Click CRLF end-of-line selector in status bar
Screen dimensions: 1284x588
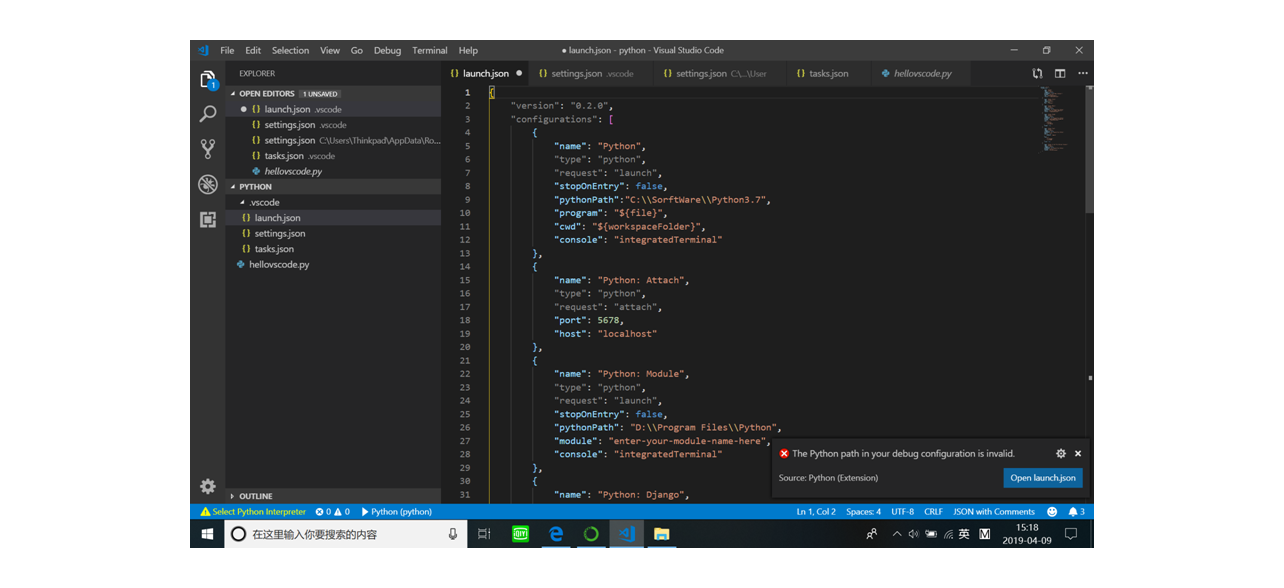933,511
